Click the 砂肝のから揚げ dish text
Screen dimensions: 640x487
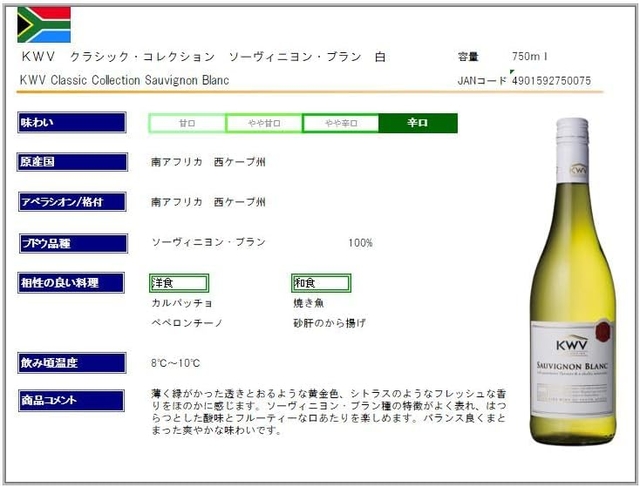[329, 323]
